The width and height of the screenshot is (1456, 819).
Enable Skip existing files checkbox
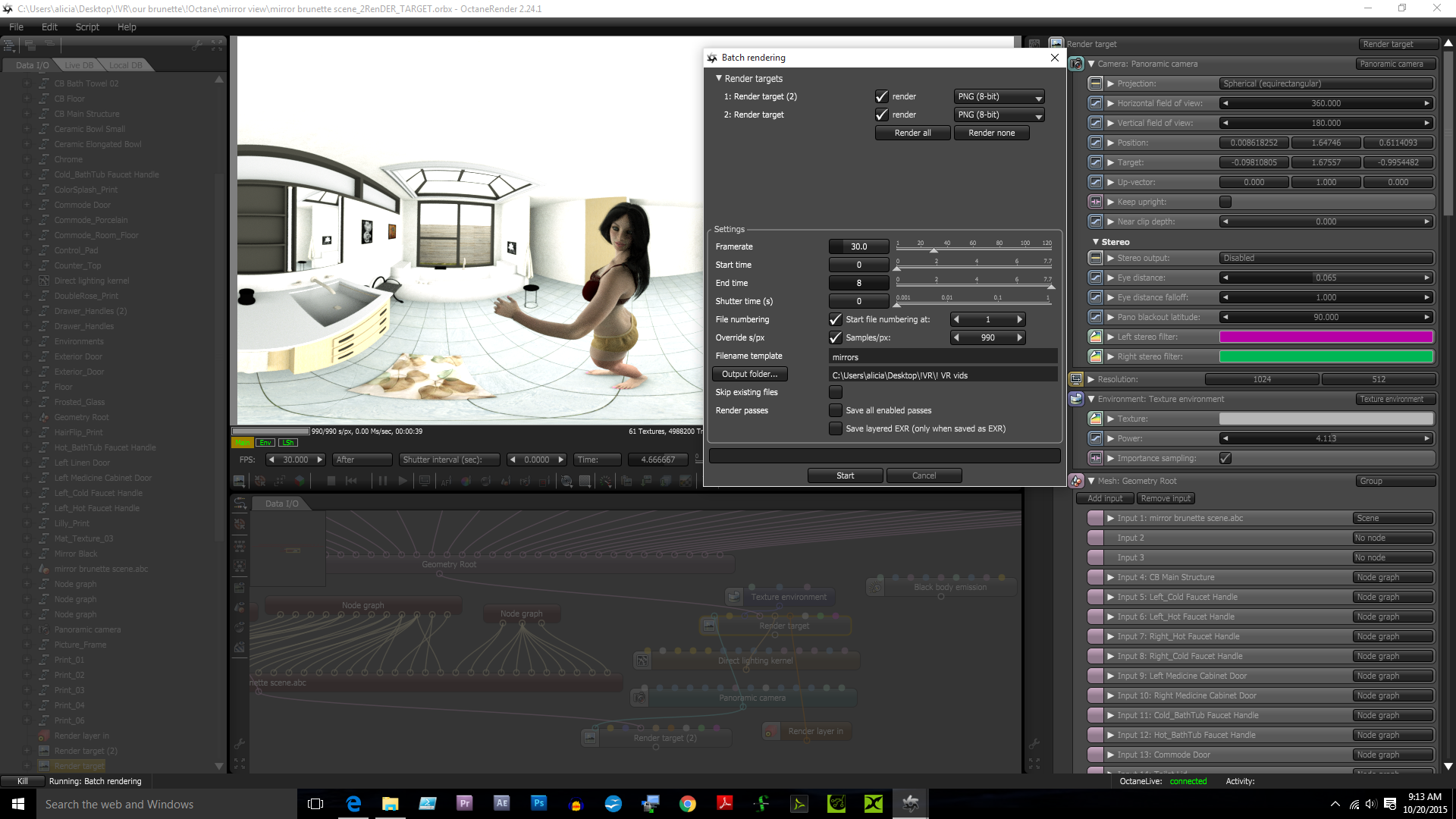[x=835, y=392]
